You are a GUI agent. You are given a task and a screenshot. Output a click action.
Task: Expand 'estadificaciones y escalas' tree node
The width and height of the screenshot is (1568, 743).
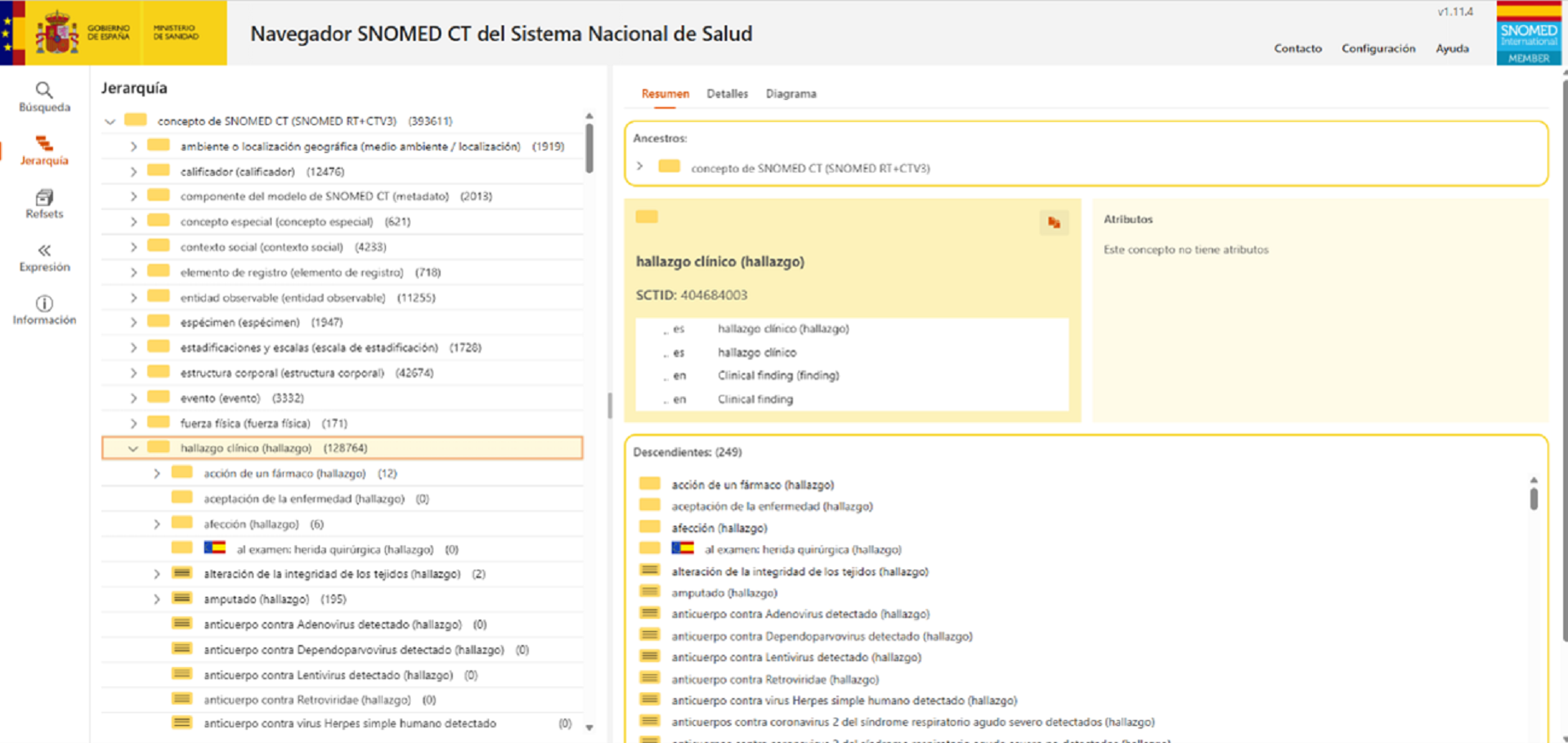click(133, 347)
